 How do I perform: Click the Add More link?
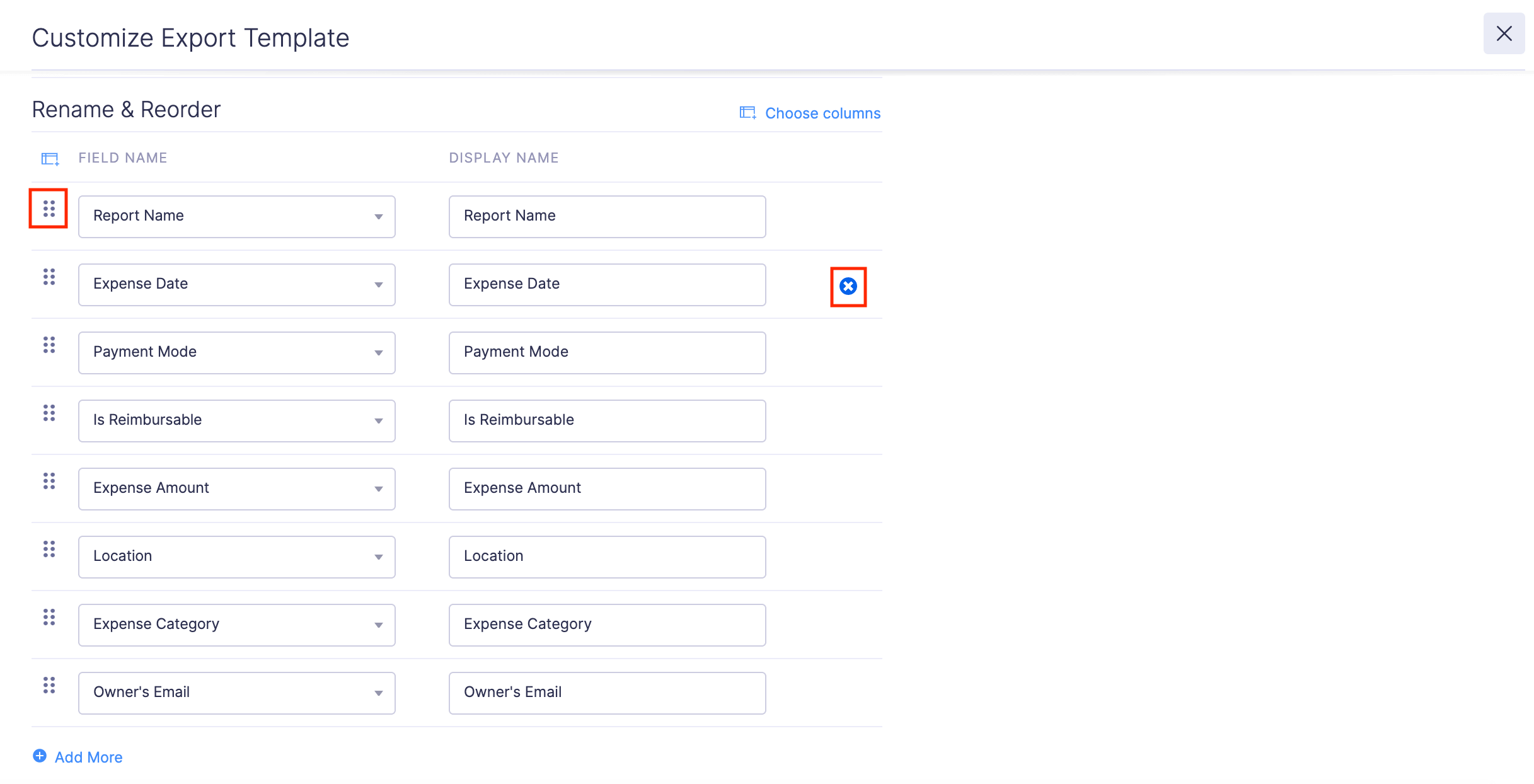(88, 756)
